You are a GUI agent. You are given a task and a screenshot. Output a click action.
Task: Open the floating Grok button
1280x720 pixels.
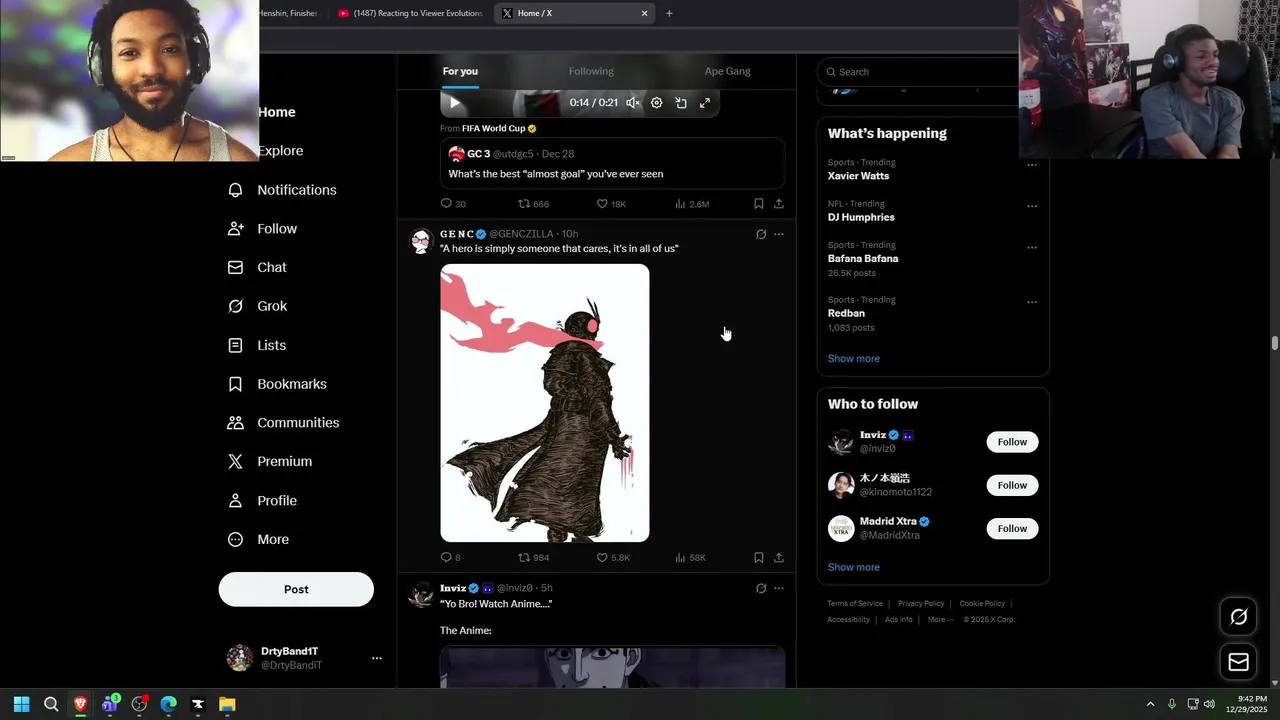(1238, 617)
